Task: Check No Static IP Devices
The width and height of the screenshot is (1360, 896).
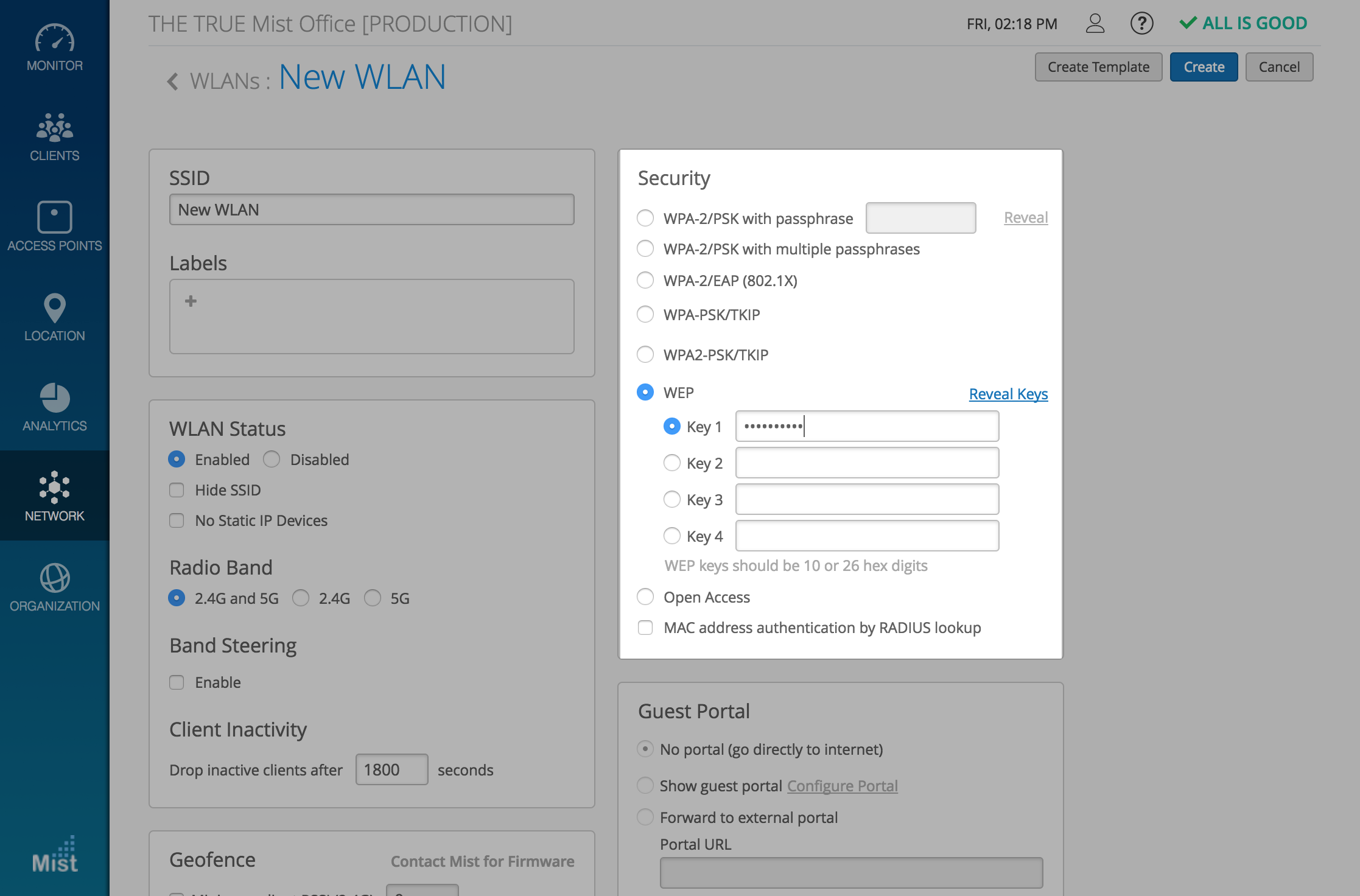Action: tap(177, 520)
